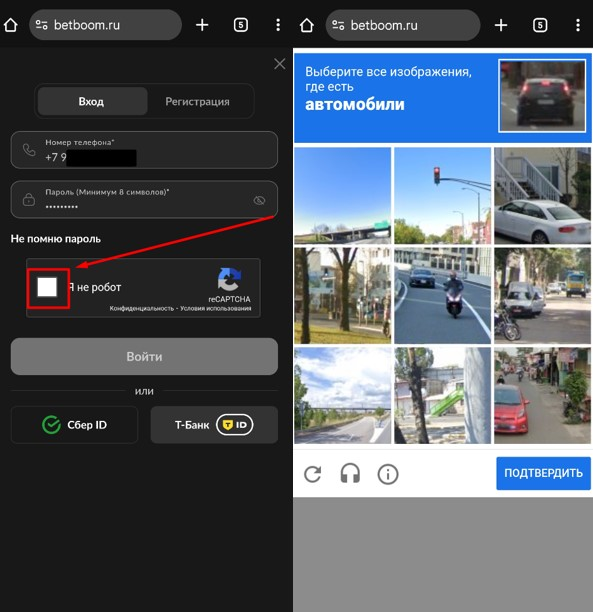Close the login dialog with X

(x=280, y=64)
